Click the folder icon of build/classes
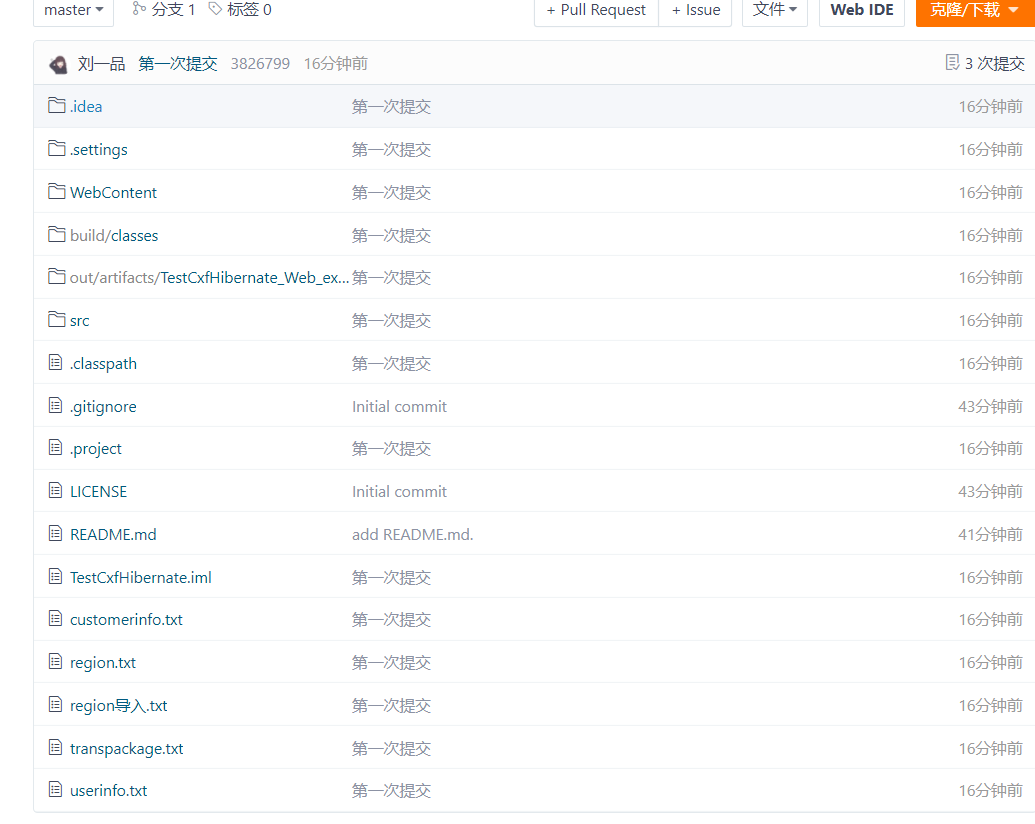 tap(57, 234)
